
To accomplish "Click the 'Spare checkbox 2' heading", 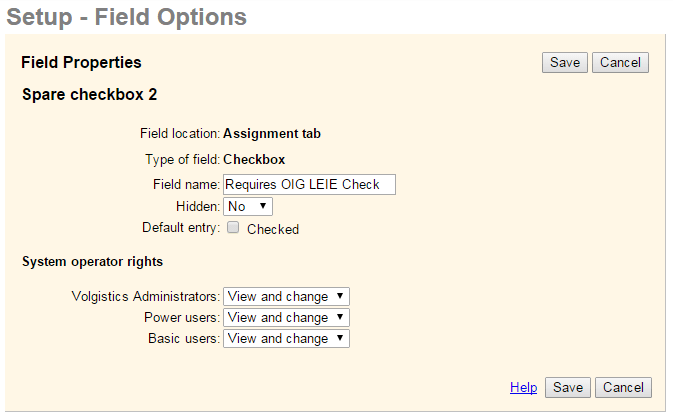I will pyautogui.click(x=89, y=95).
